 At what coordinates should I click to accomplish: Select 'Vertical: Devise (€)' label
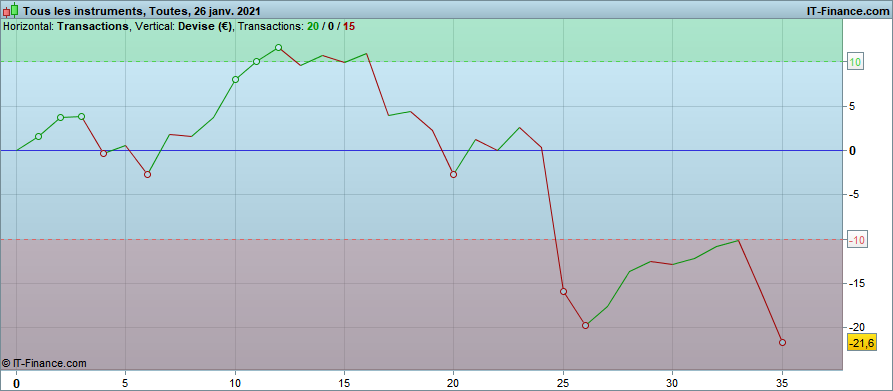coord(184,26)
